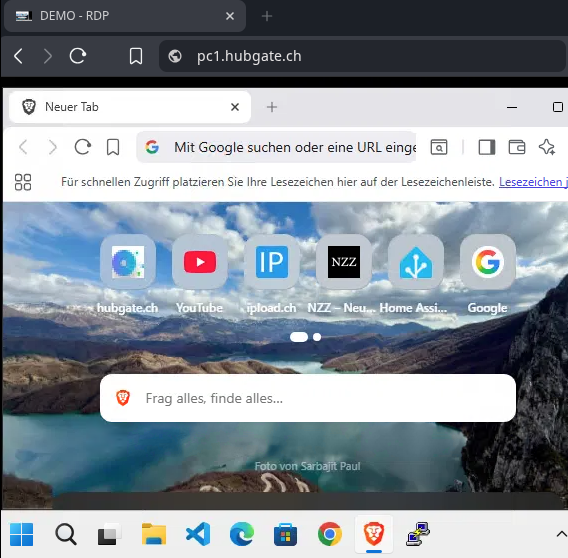
Task: Bookmark the page in the inner Brave toolbar
Action: pyautogui.click(x=113, y=147)
